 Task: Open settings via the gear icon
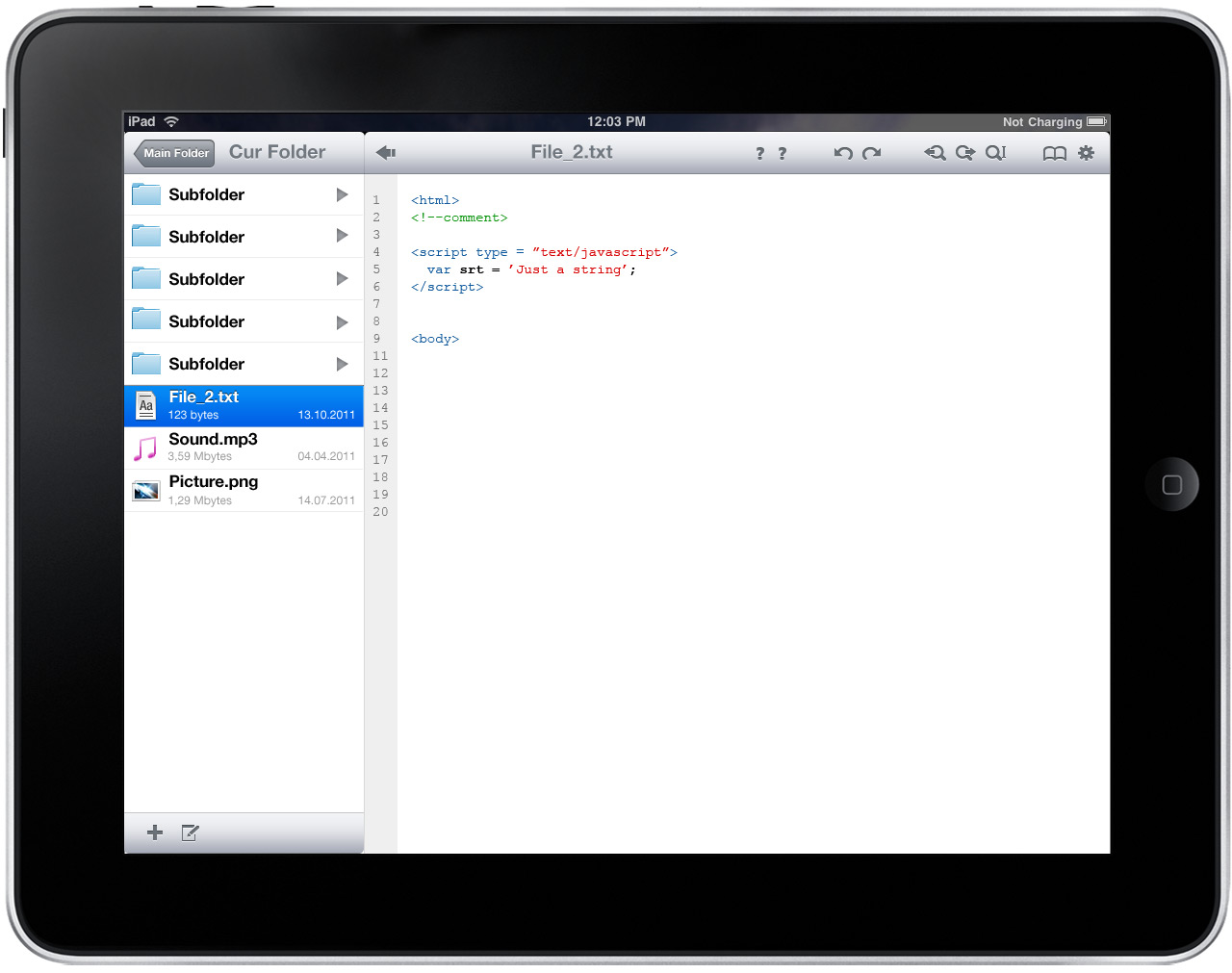1086,152
